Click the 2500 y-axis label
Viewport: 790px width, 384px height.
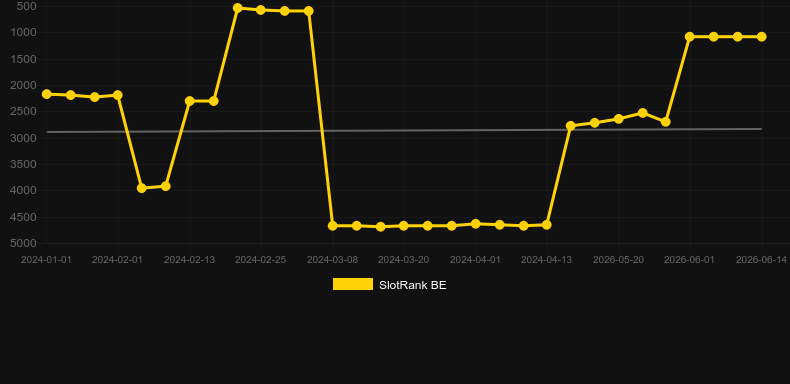23,111
